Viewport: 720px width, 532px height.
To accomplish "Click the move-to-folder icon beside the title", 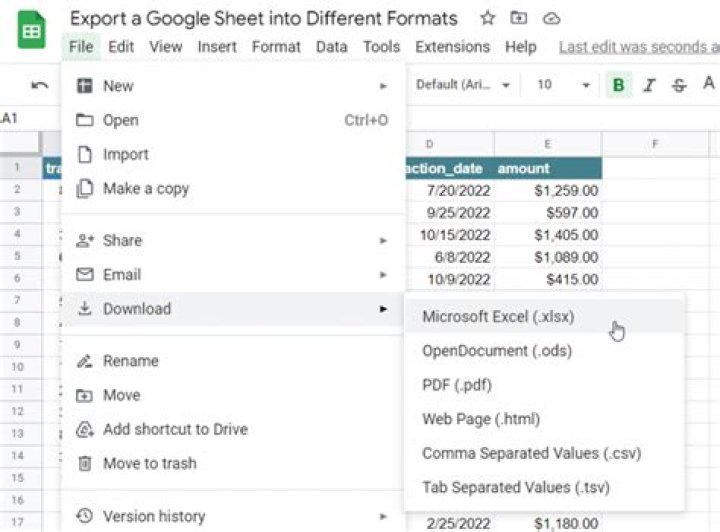I will point(518,18).
